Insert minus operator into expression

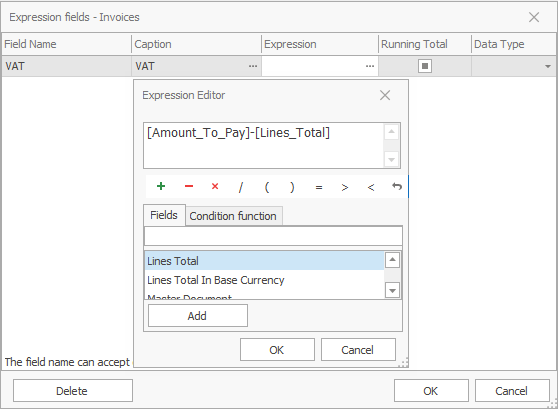coord(189,187)
